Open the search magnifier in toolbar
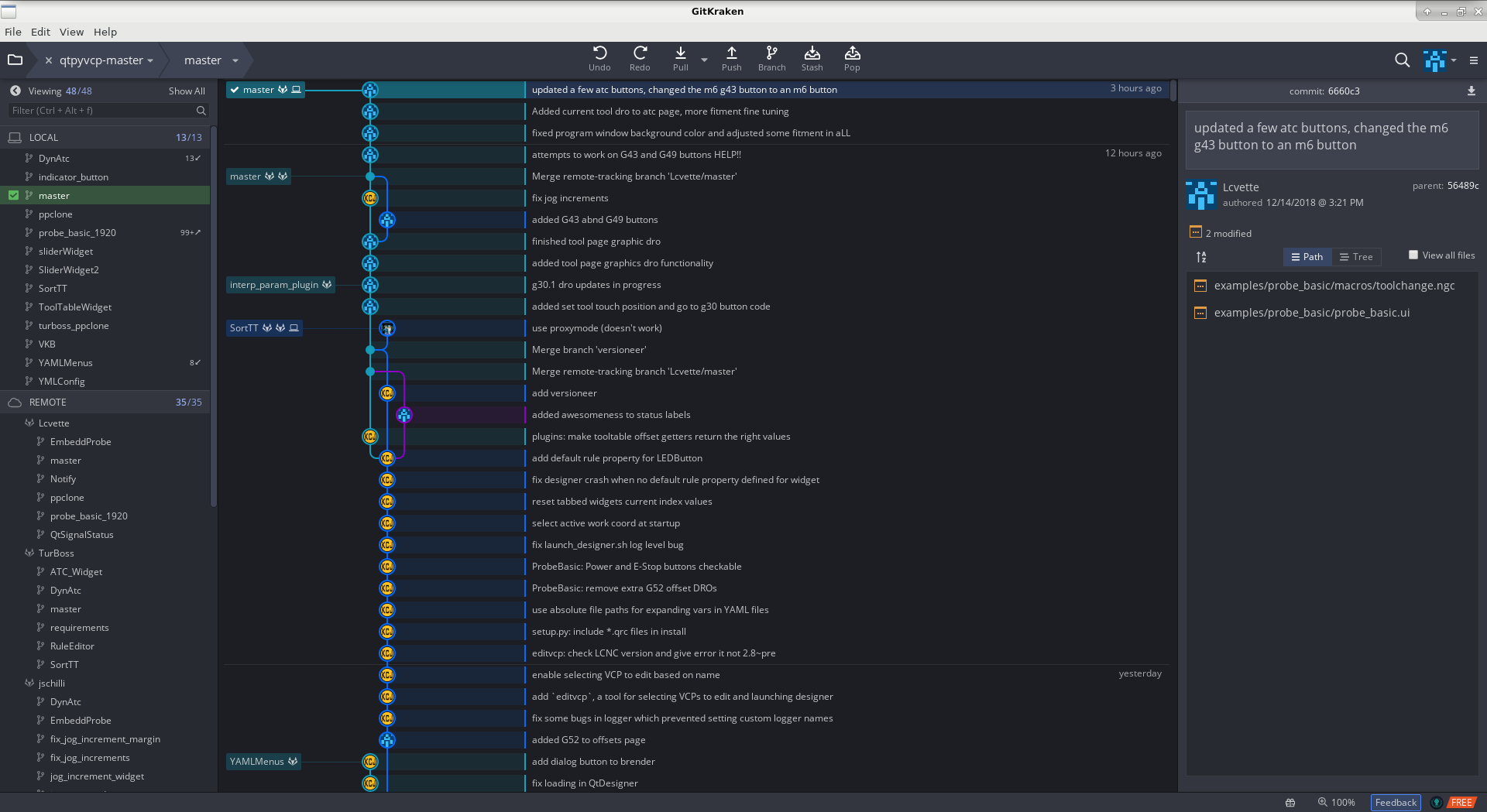Viewport: 1487px width, 812px height. [x=1402, y=60]
